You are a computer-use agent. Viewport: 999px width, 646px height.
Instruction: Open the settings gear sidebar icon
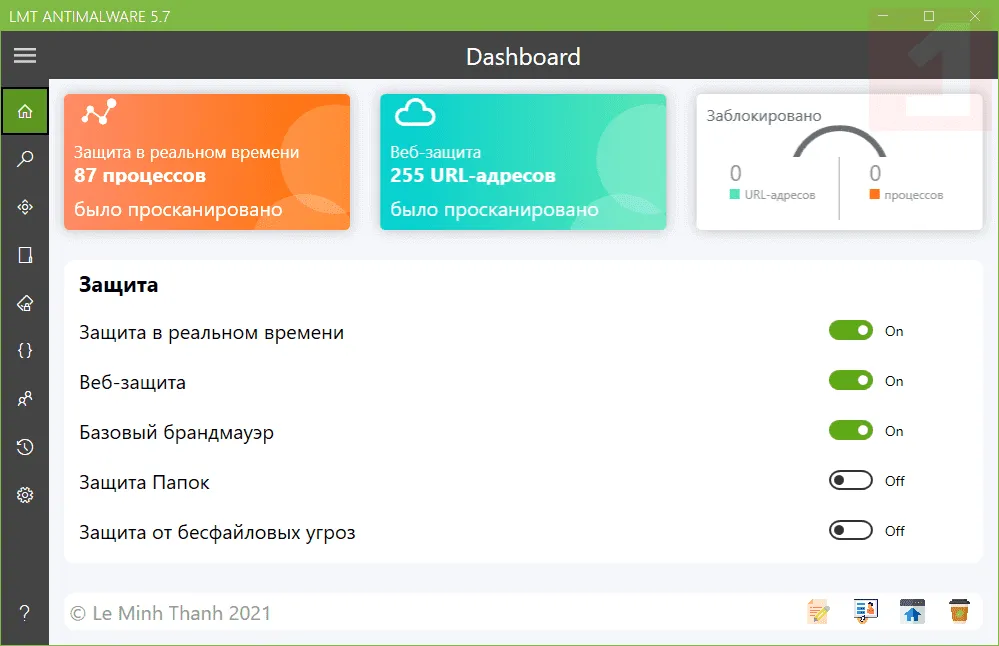(x=25, y=495)
